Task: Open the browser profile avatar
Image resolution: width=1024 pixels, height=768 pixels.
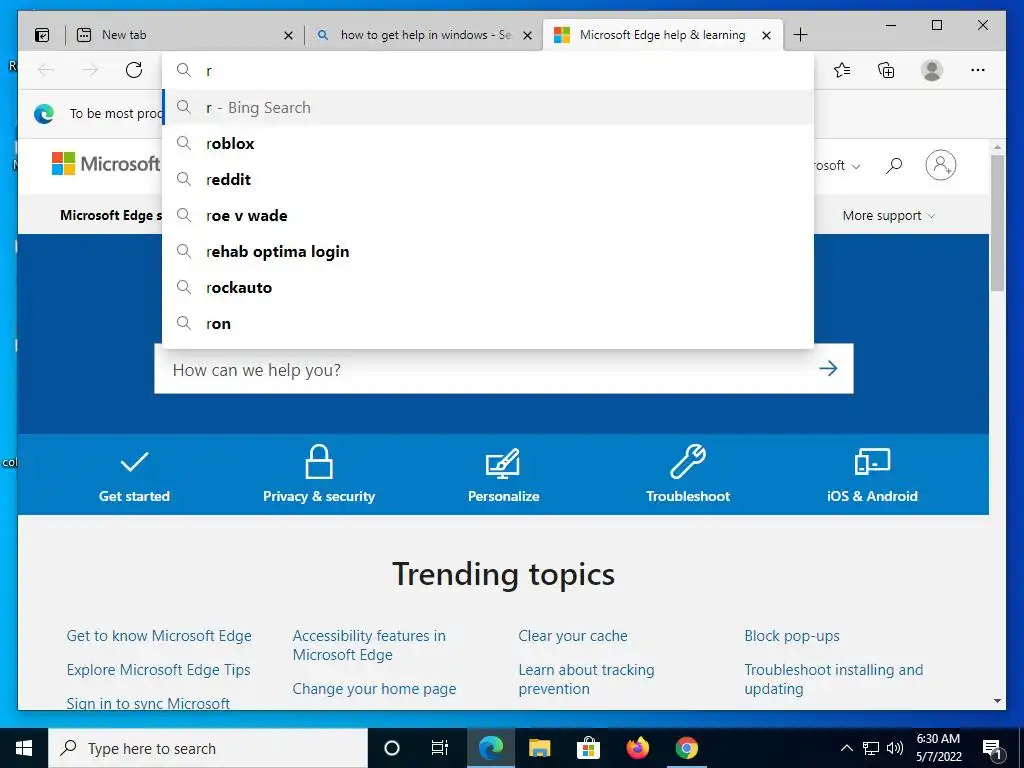Action: pos(932,70)
